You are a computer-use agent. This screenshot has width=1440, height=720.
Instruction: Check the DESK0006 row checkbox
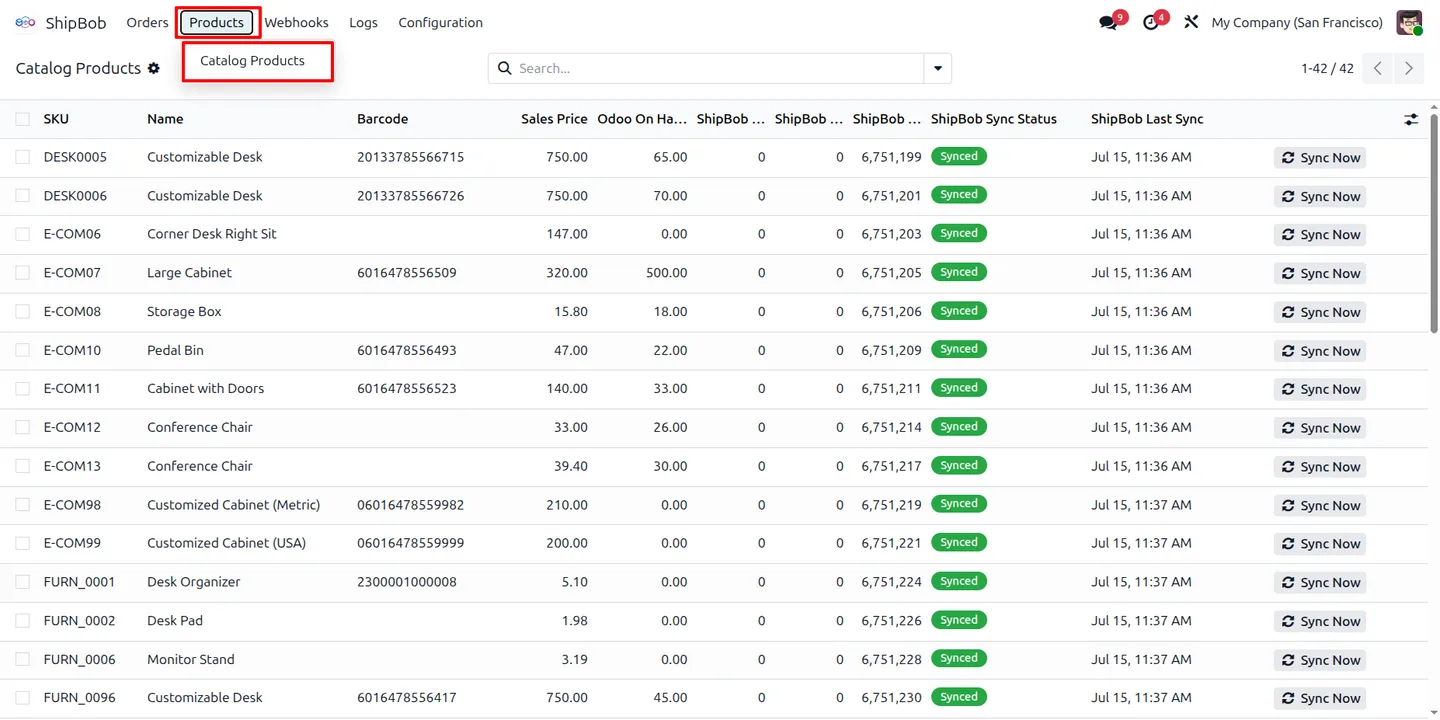(x=22, y=196)
